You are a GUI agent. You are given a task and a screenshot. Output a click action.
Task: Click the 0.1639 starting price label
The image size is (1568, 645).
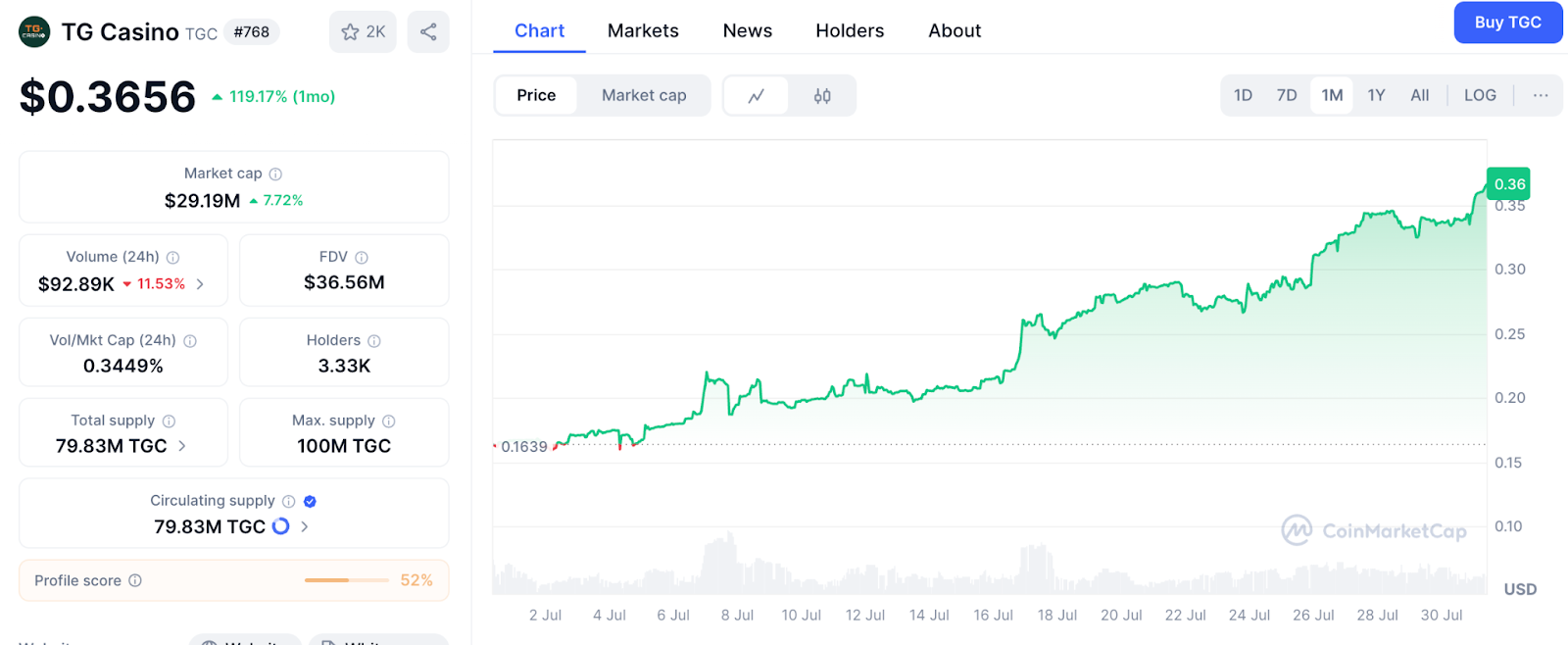[524, 447]
